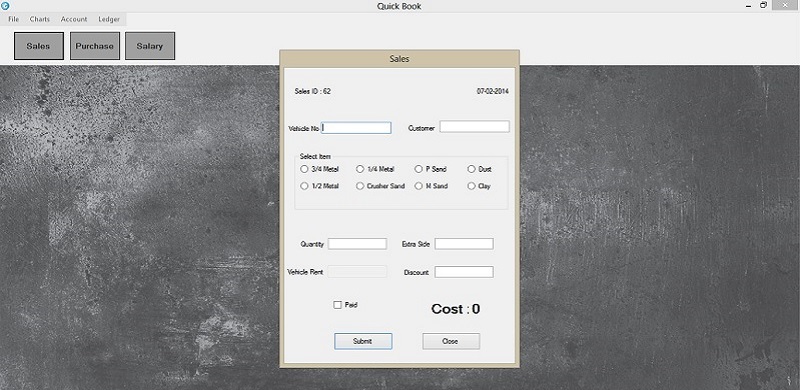800x390 pixels.
Task: Open the Charts menu
Action: point(40,19)
